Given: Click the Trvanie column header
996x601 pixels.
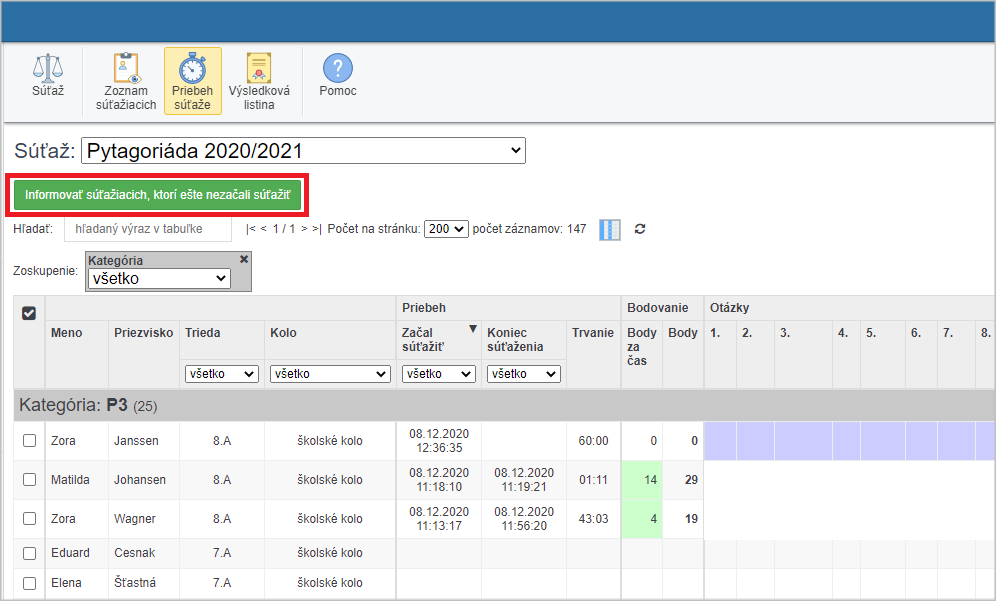Looking at the screenshot, I should 593,333.
